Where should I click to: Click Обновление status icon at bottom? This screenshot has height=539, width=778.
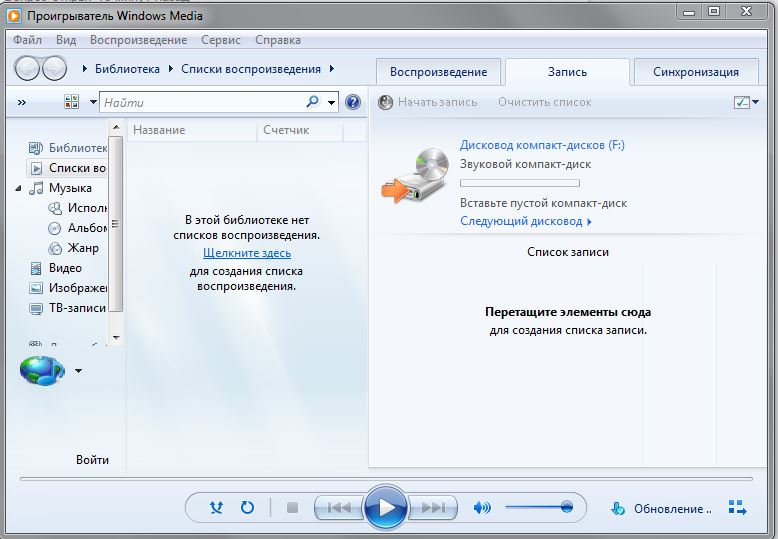pyautogui.click(x=617, y=509)
